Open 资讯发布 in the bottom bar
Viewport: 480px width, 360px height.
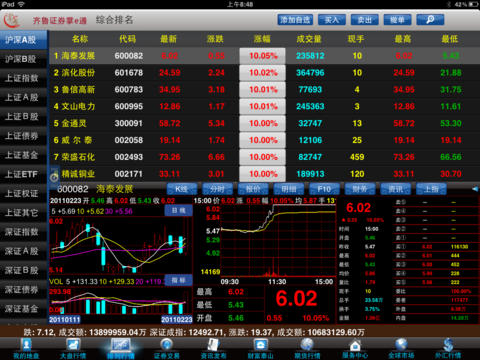(213, 349)
